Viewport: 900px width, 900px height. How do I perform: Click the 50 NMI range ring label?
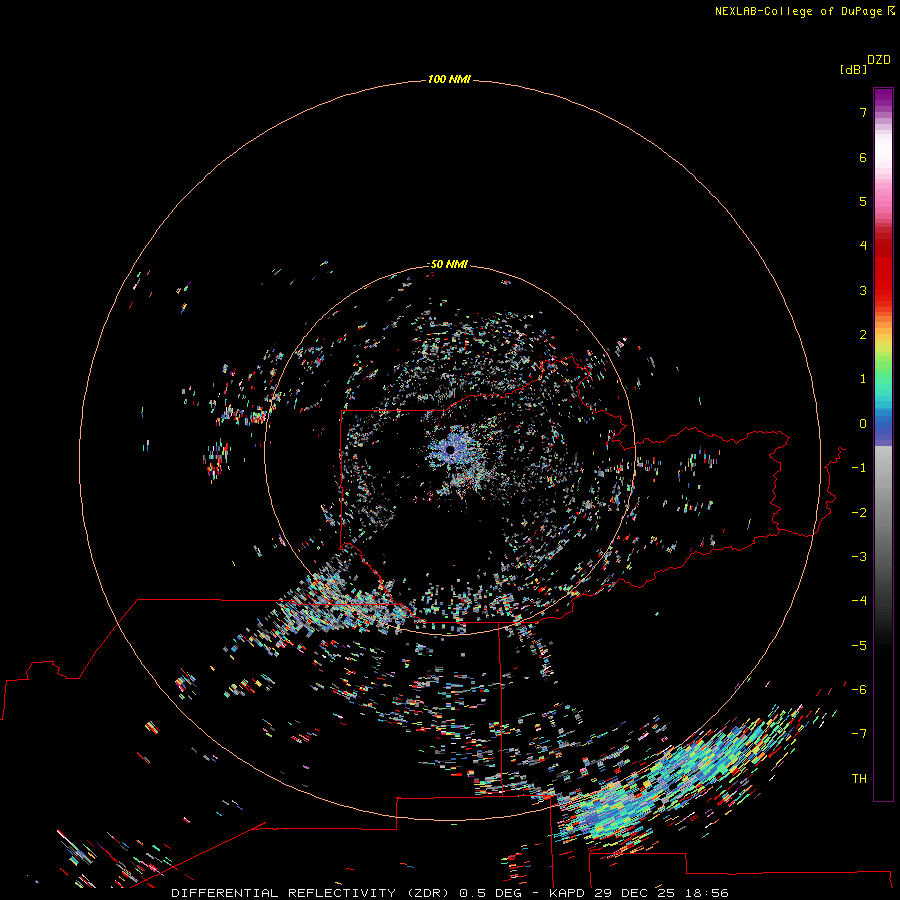coord(449,264)
